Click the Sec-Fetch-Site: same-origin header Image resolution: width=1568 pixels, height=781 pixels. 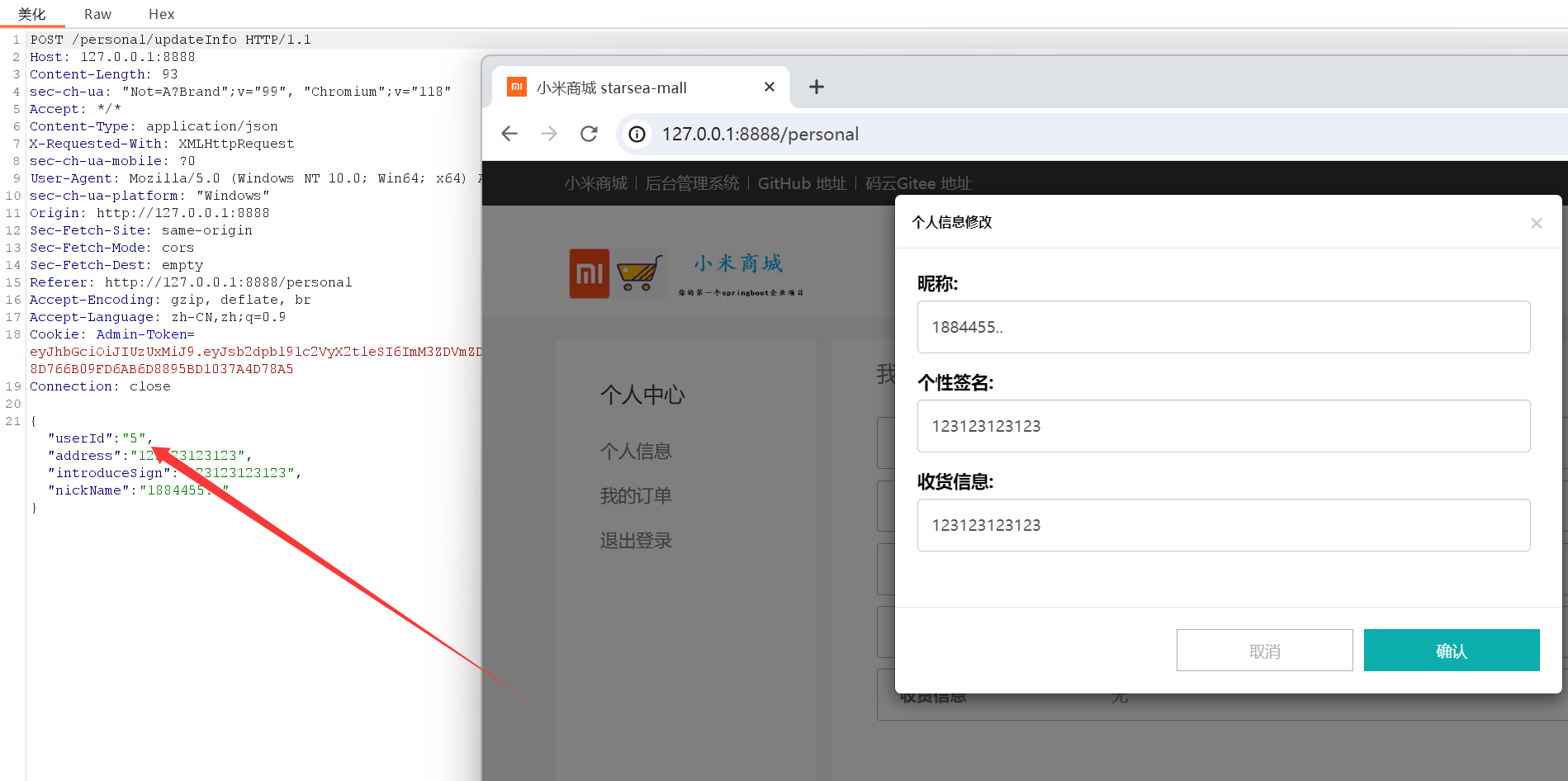[141, 230]
